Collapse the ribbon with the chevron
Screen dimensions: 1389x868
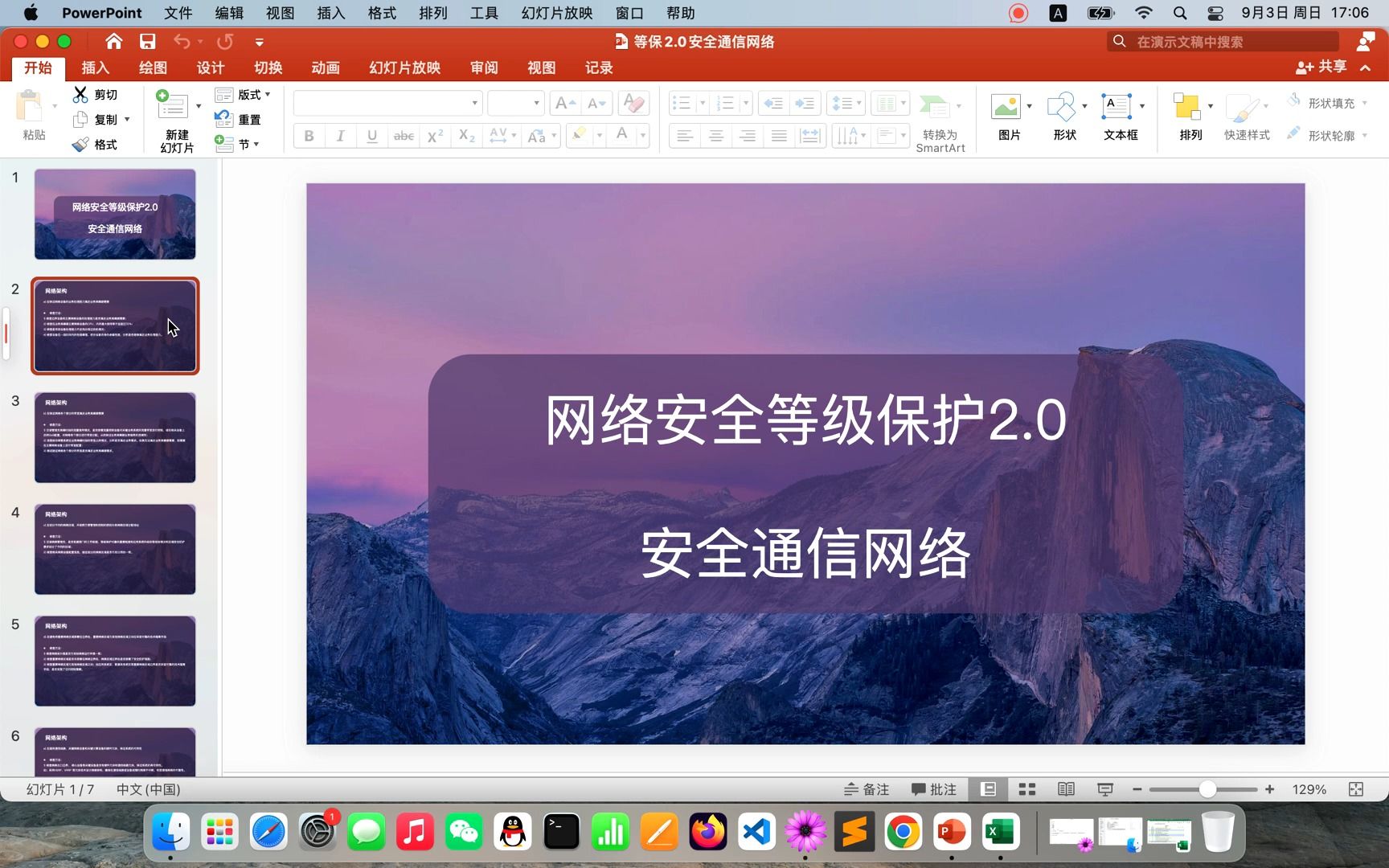pyautogui.click(x=1365, y=68)
